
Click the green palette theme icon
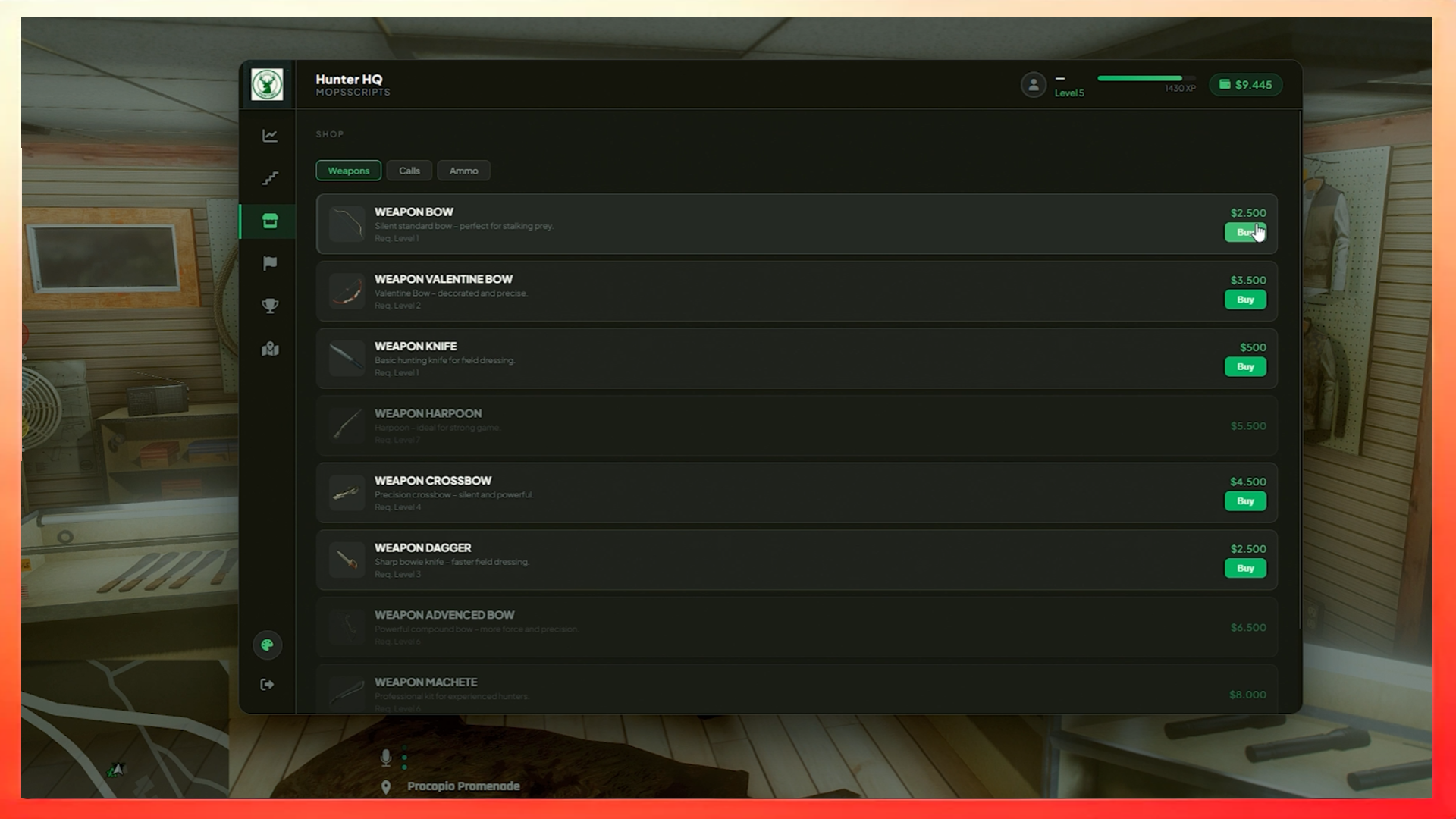(x=267, y=645)
